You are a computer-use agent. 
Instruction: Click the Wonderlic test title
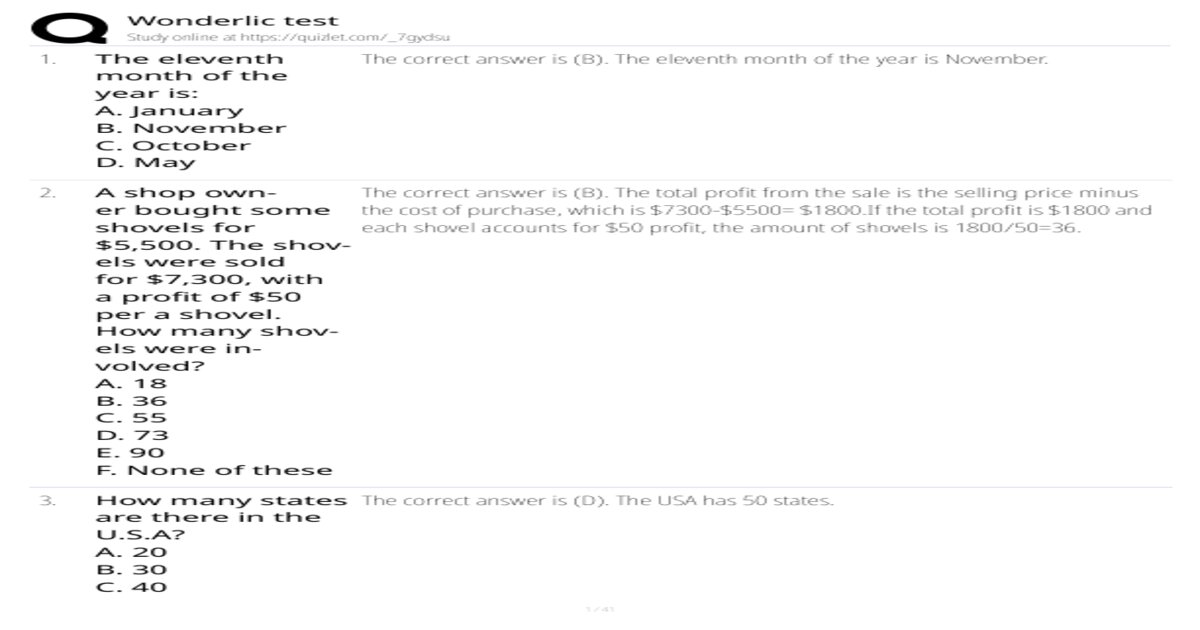(x=234, y=20)
